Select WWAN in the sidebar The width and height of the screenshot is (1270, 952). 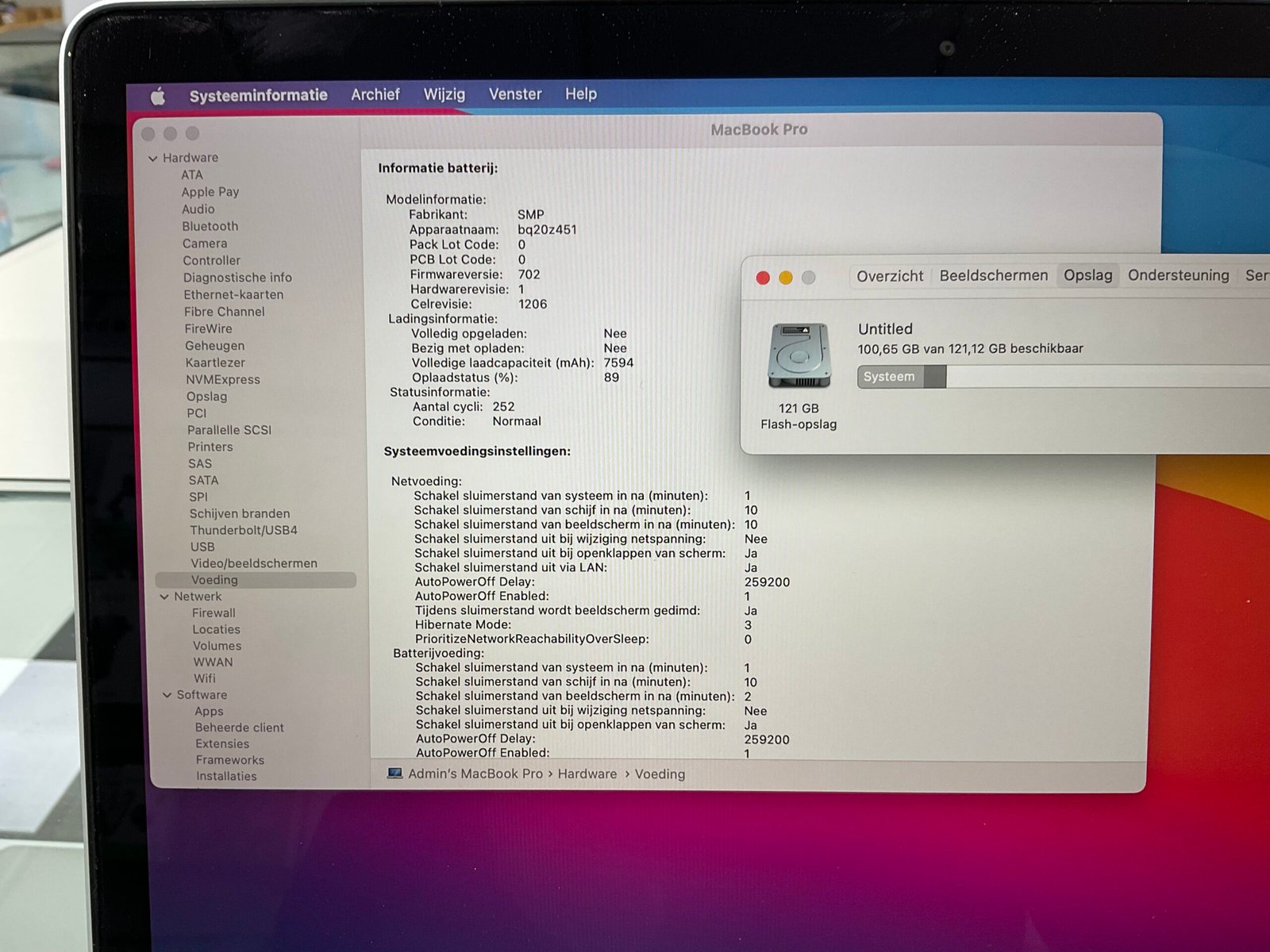click(x=214, y=662)
